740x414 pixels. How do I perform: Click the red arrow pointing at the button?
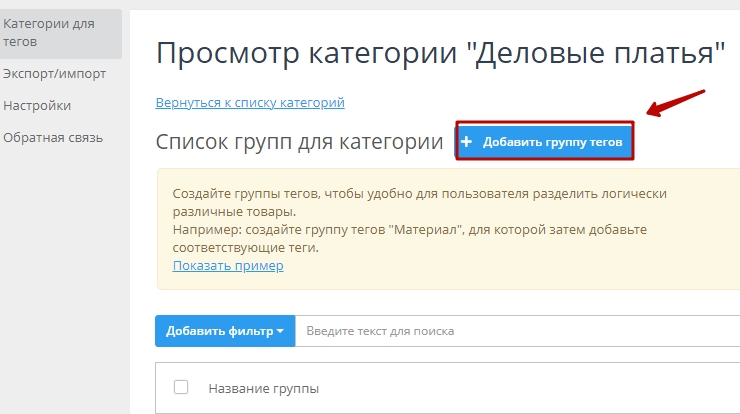(677, 102)
